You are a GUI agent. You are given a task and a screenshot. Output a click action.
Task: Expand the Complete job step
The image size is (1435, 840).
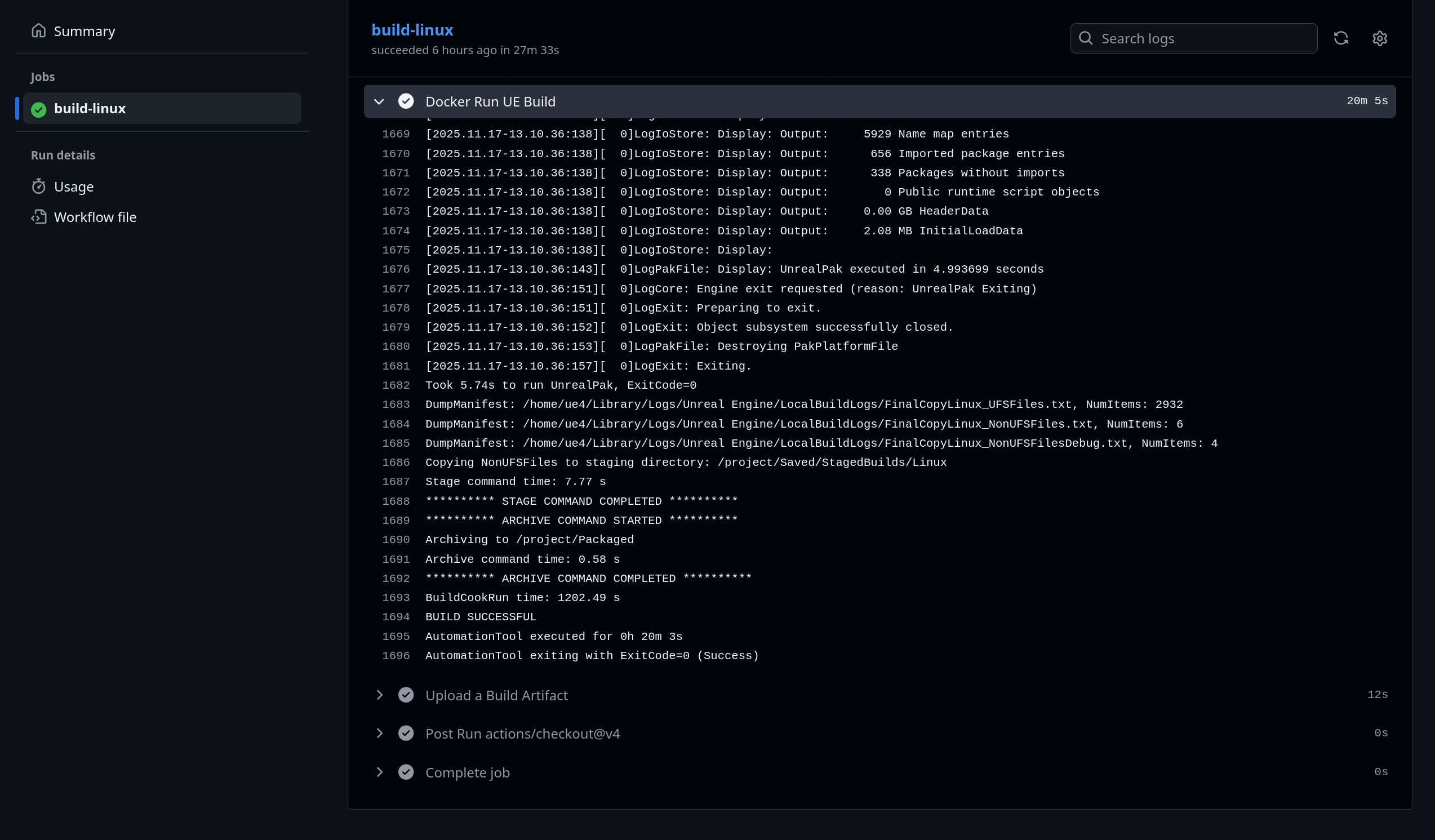click(x=379, y=772)
